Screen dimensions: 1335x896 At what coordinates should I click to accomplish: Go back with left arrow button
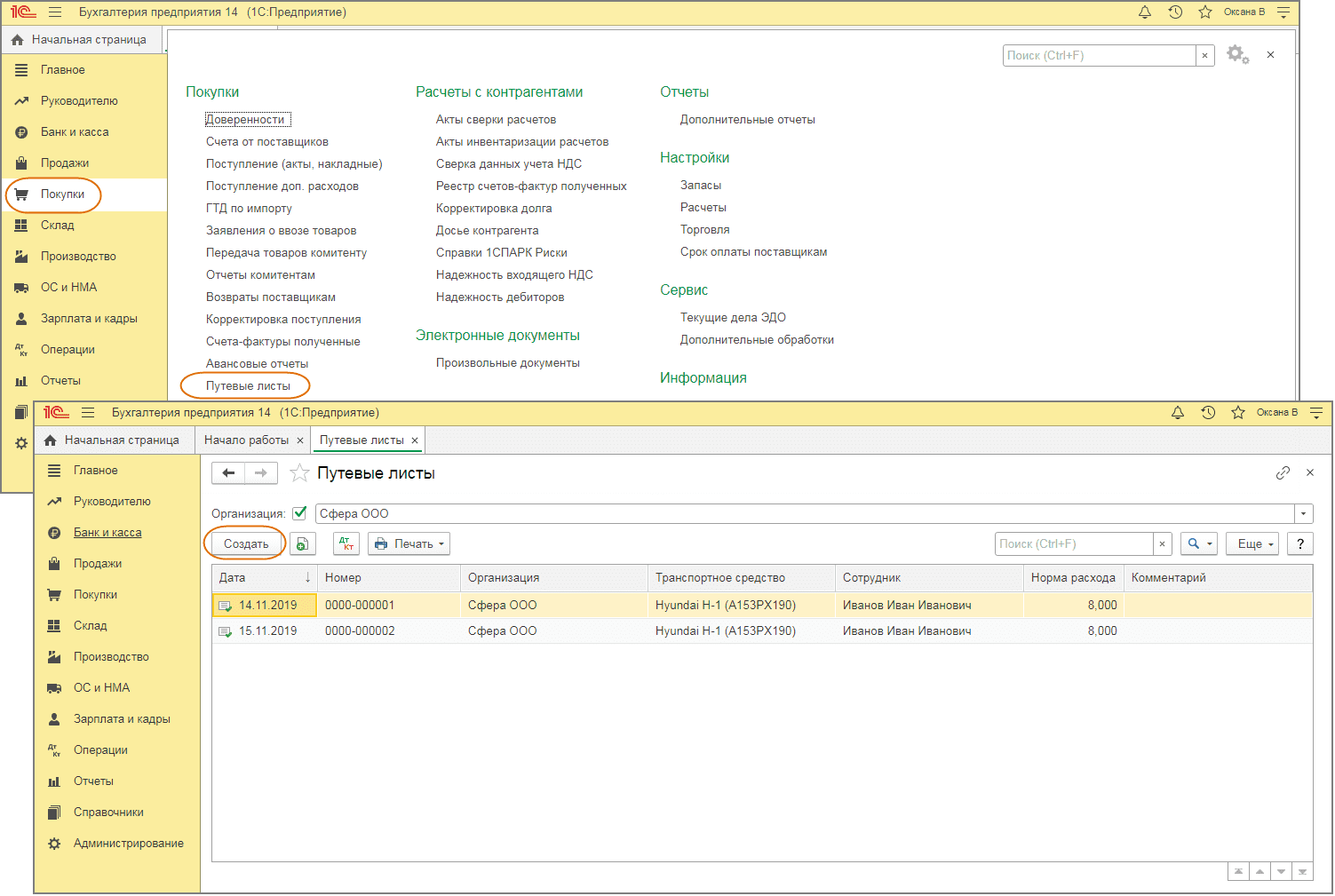click(228, 473)
